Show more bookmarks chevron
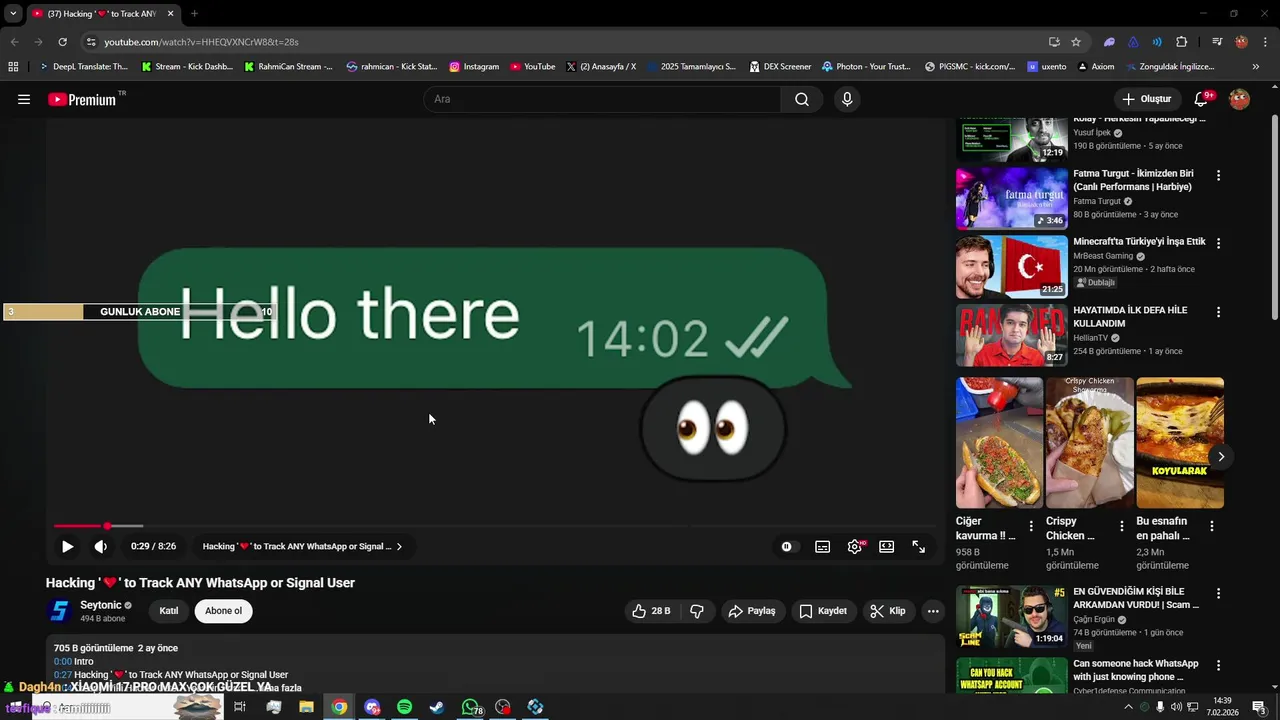This screenshot has width=1280, height=720. coord(1255,67)
